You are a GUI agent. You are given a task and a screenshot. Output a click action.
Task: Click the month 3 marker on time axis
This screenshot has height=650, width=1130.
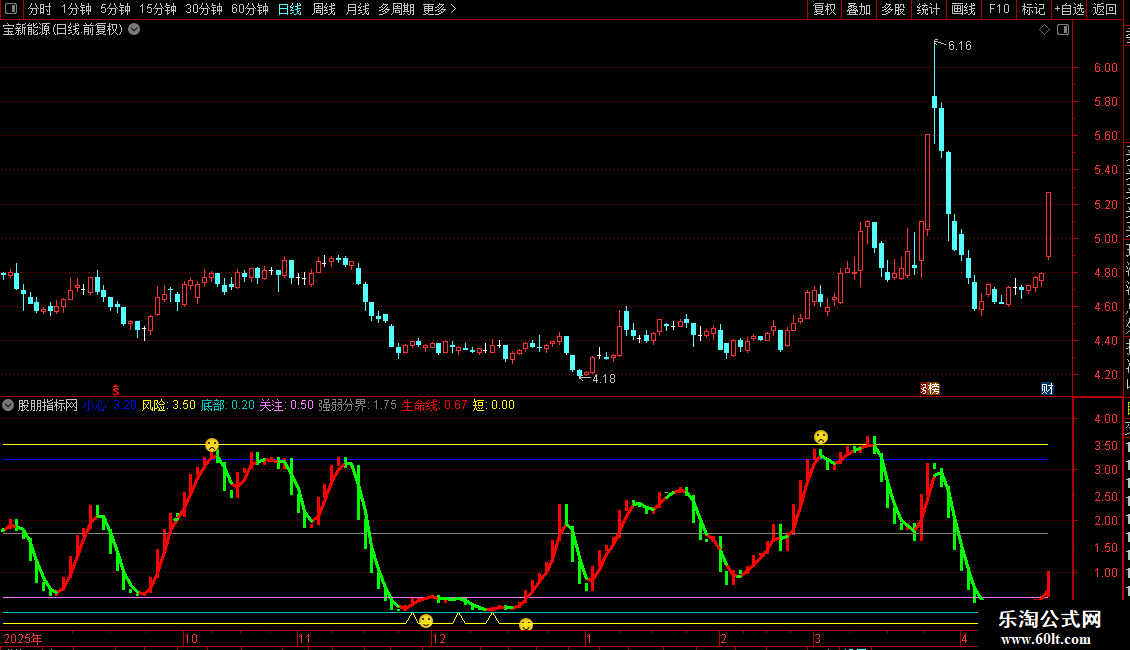[x=817, y=638]
